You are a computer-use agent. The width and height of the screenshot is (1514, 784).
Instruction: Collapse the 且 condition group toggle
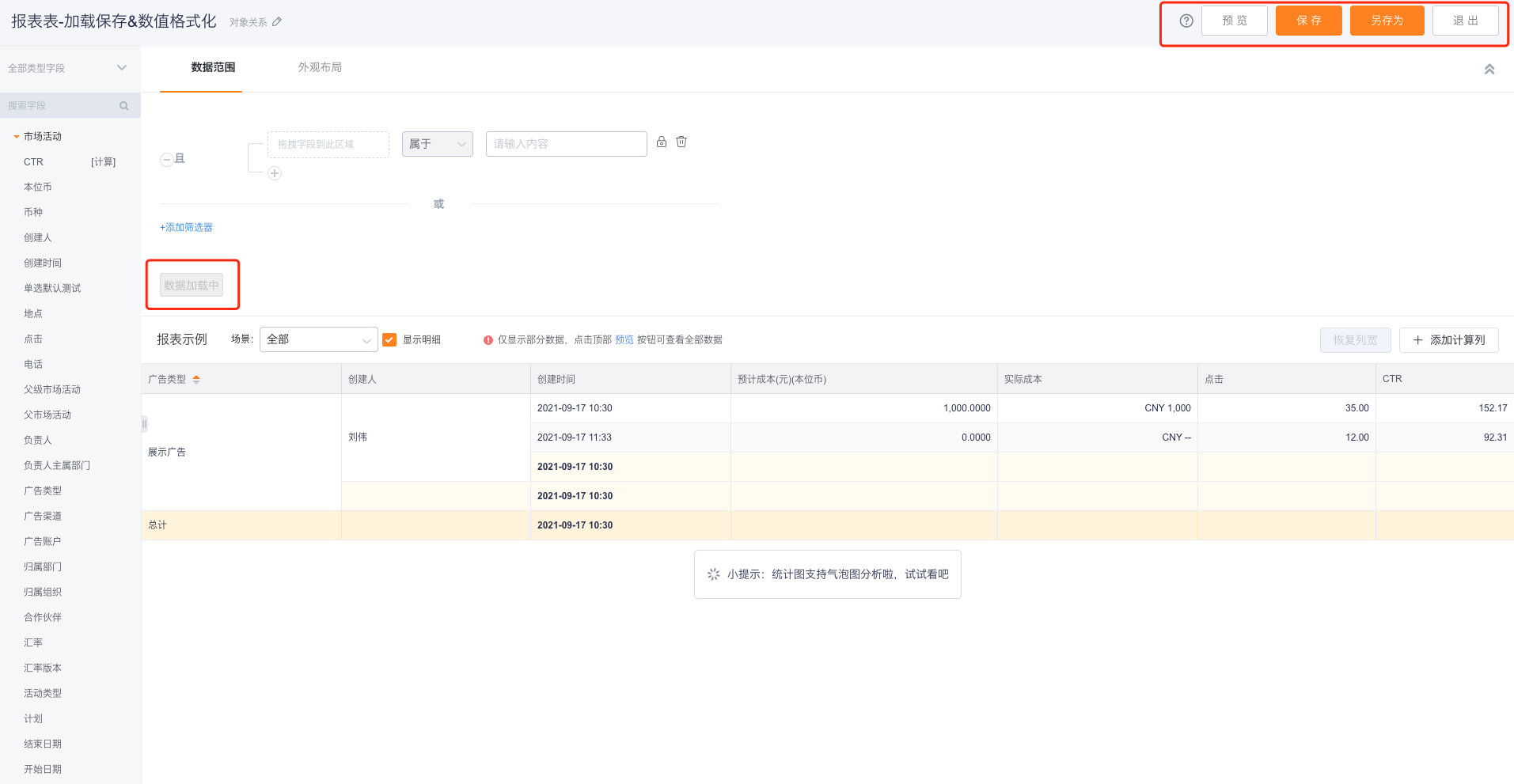tap(167, 160)
